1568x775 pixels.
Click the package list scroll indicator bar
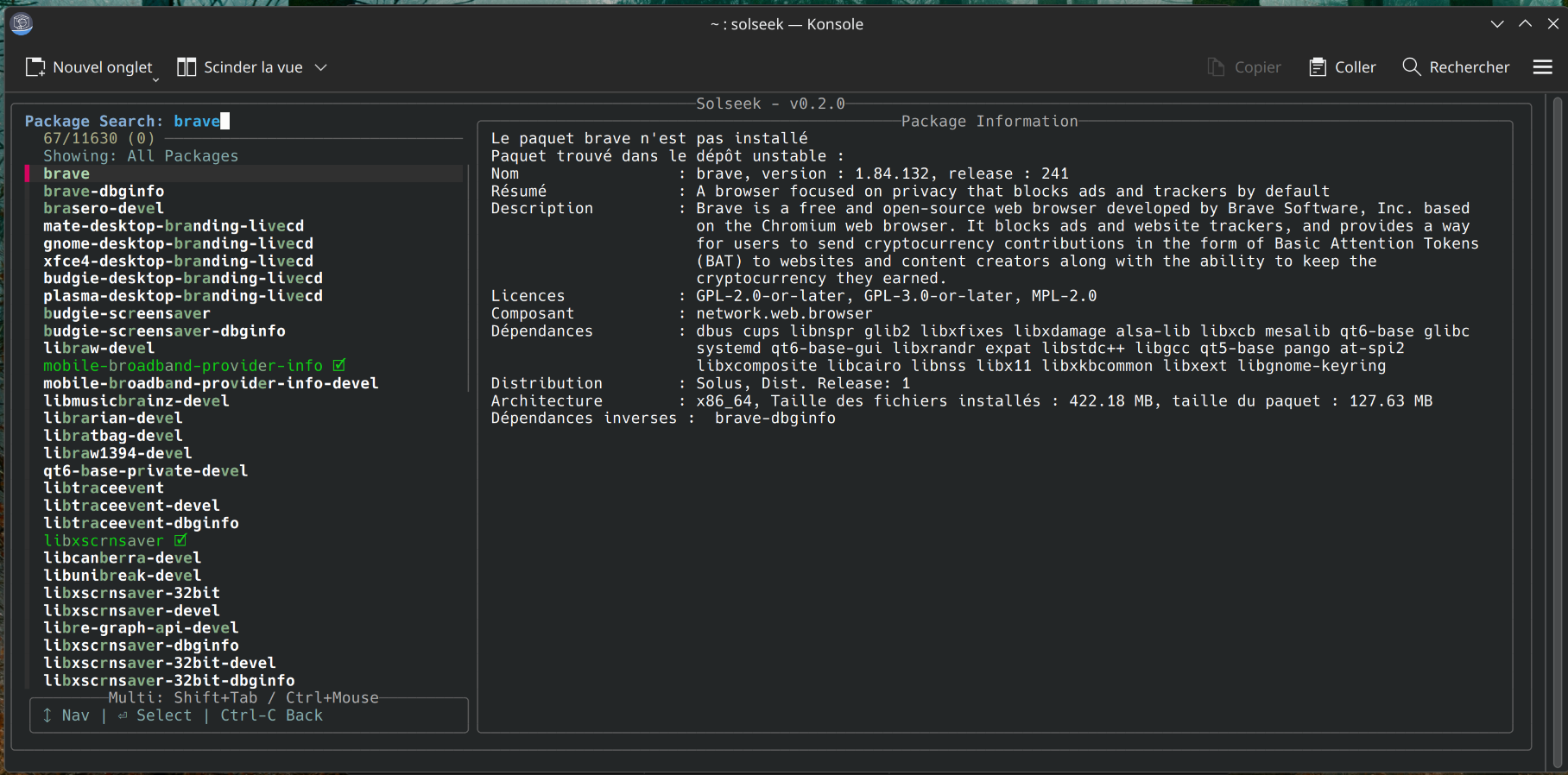[x=469, y=276]
